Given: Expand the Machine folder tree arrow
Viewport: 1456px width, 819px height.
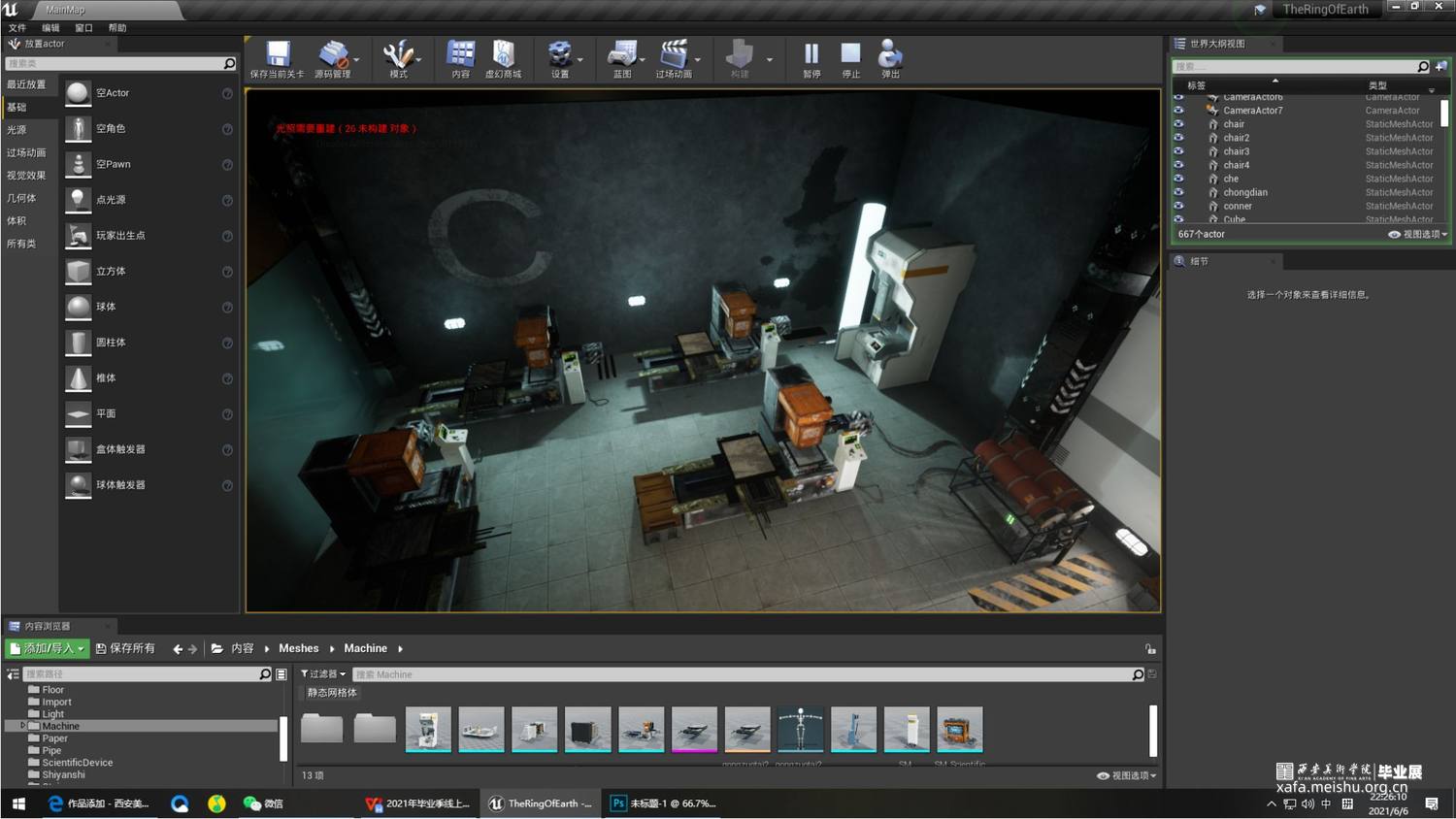Looking at the screenshot, I should click(x=22, y=726).
